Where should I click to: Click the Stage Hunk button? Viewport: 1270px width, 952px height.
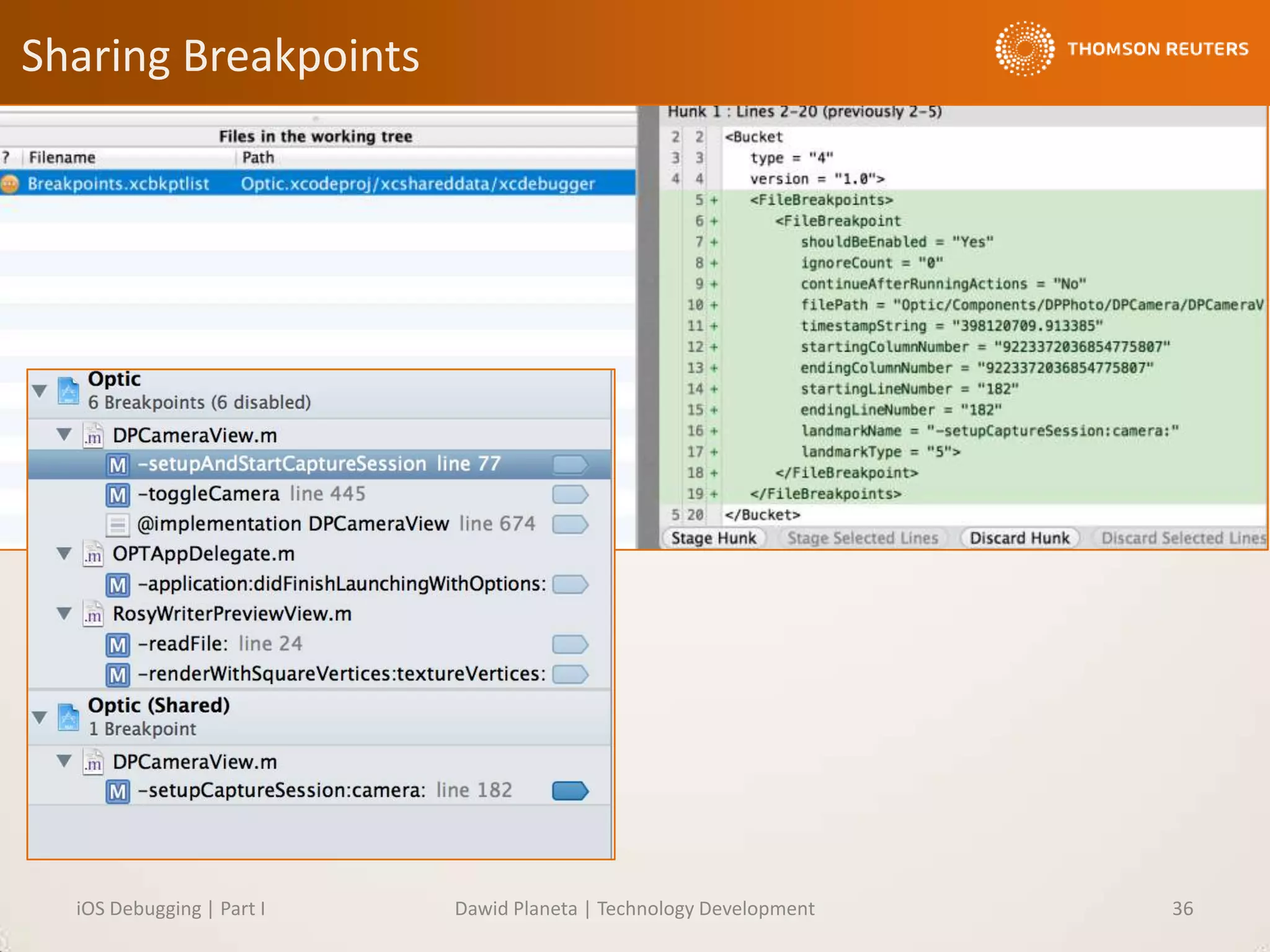tap(714, 538)
